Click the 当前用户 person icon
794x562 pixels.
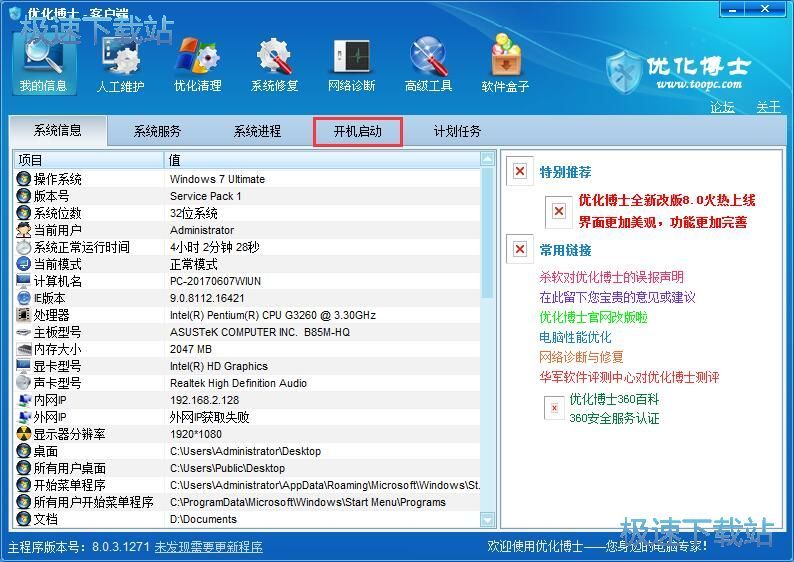[x=23, y=230]
